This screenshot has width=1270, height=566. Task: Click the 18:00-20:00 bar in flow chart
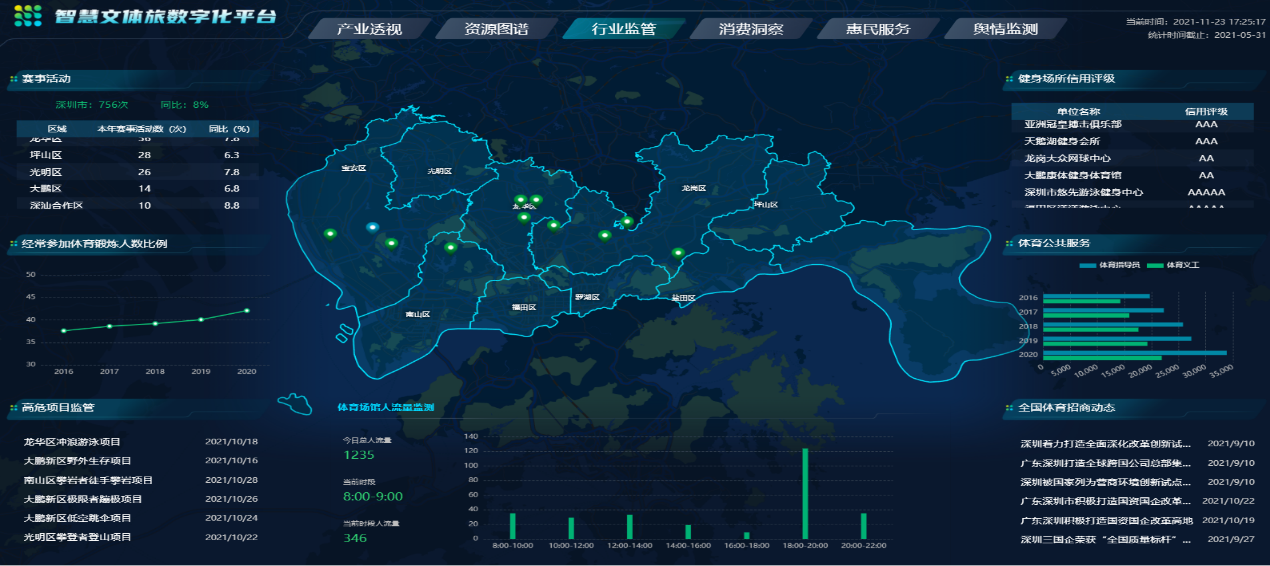click(x=805, y=494)
